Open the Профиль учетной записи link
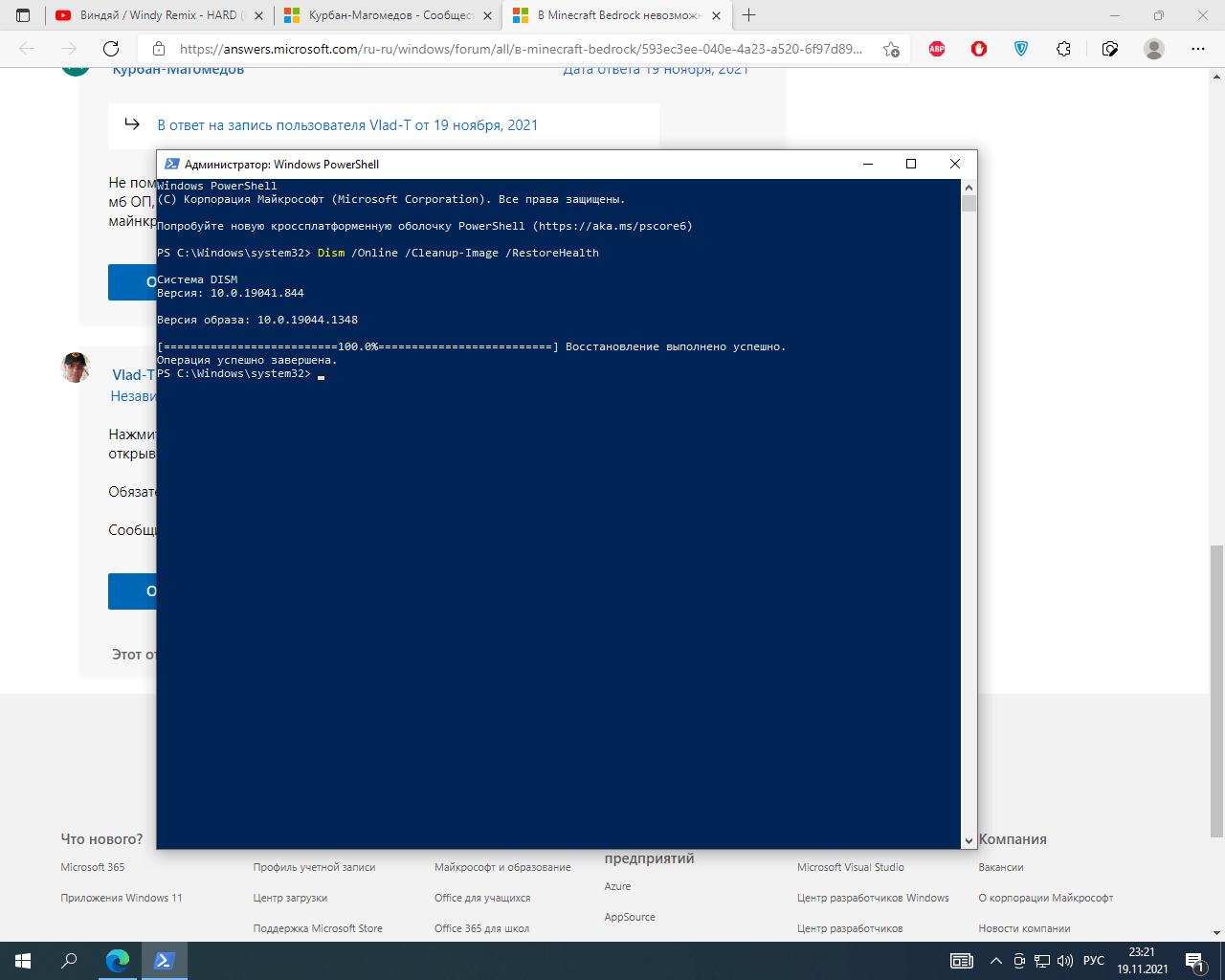Image resolution: width=1225 pixels, height=980 pixels. click(314, 867)
